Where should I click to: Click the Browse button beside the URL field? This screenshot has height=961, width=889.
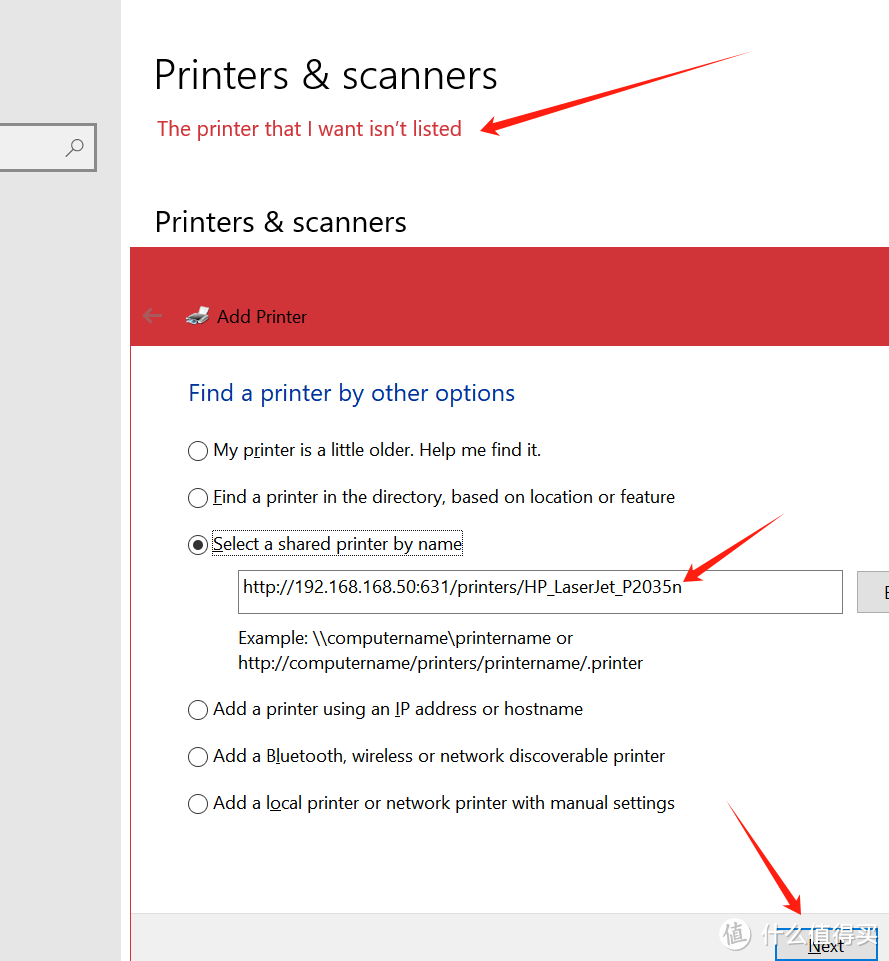(x=874, y=593)
